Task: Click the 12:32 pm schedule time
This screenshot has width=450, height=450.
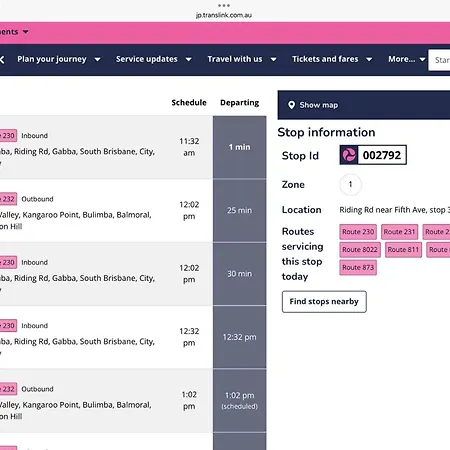Action: [189, 337]
